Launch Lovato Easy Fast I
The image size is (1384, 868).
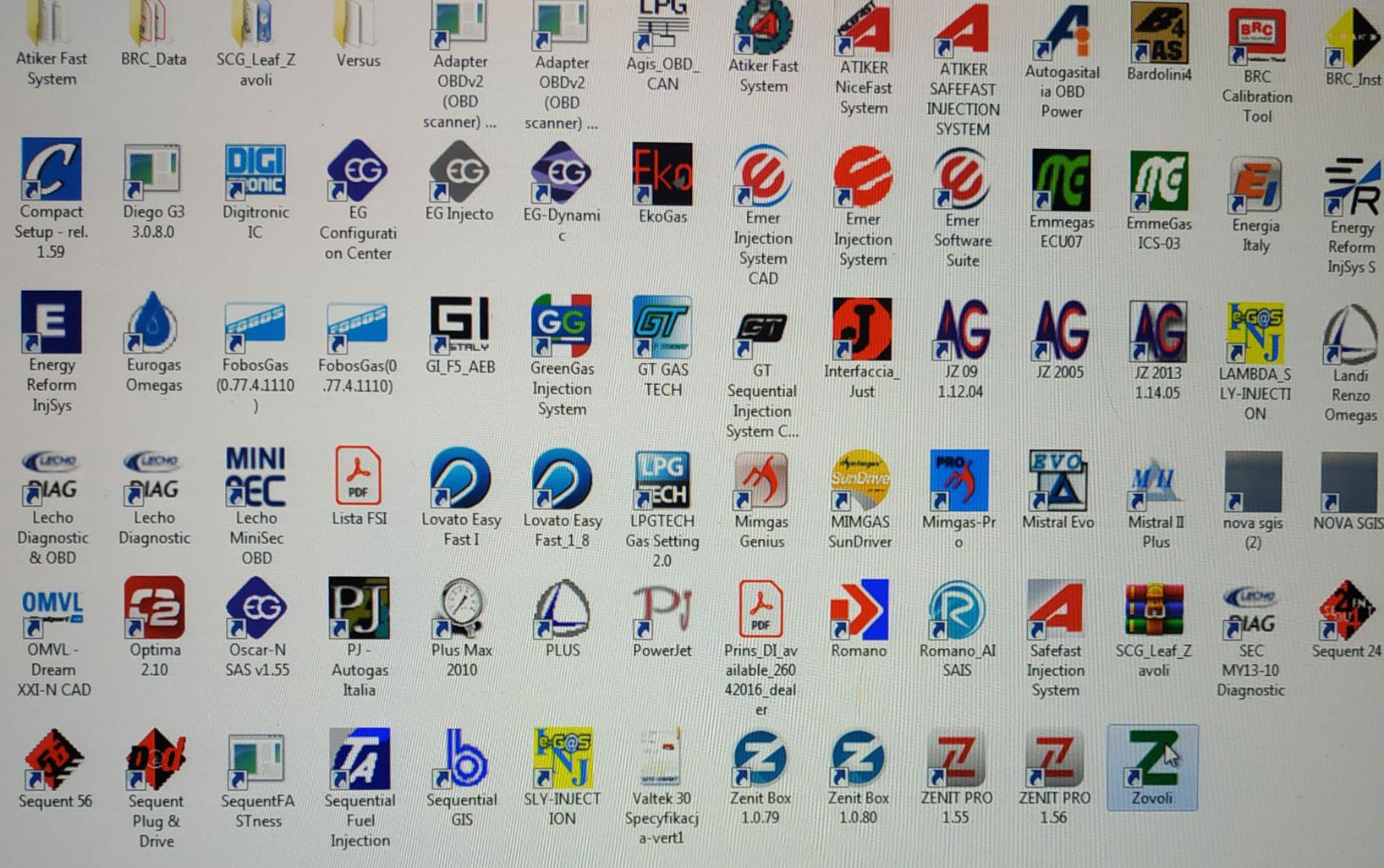pos(461,497)
